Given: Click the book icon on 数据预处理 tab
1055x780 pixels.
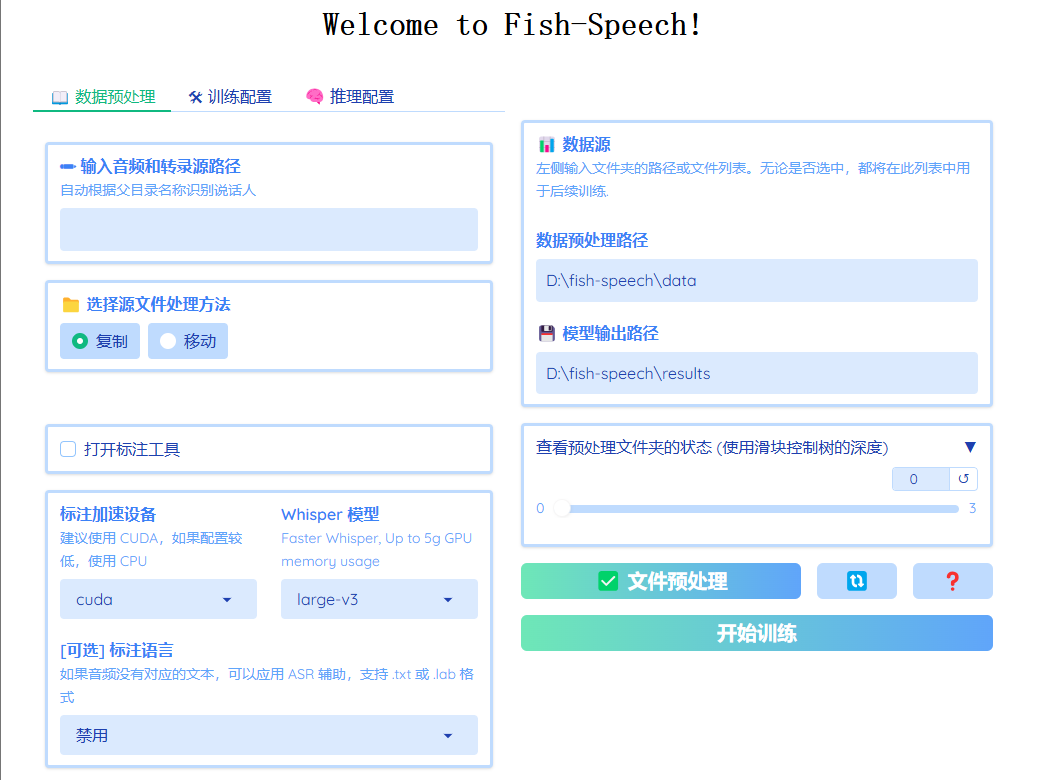Looking at the screenshot, I should click(60, 98).
